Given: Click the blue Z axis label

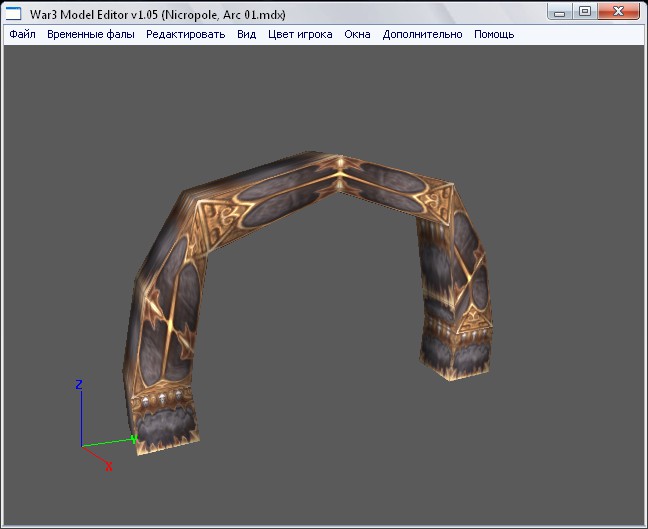Looking at the screenshot, I should pyautogui.click(x=79, y=385).
